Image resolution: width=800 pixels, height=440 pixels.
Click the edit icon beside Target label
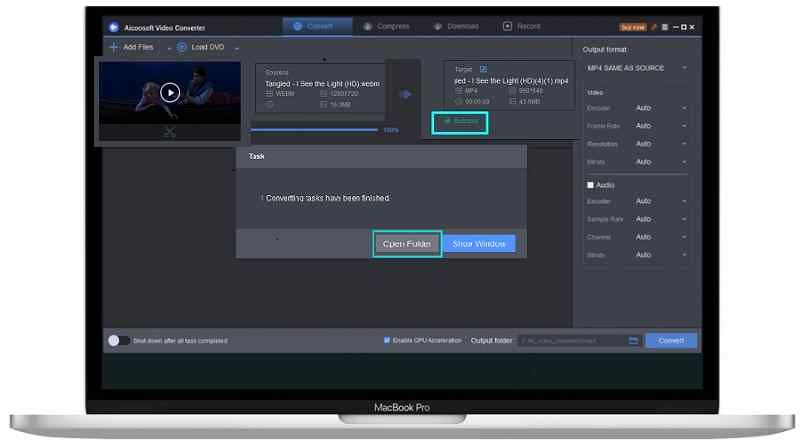tap(484, 68)
